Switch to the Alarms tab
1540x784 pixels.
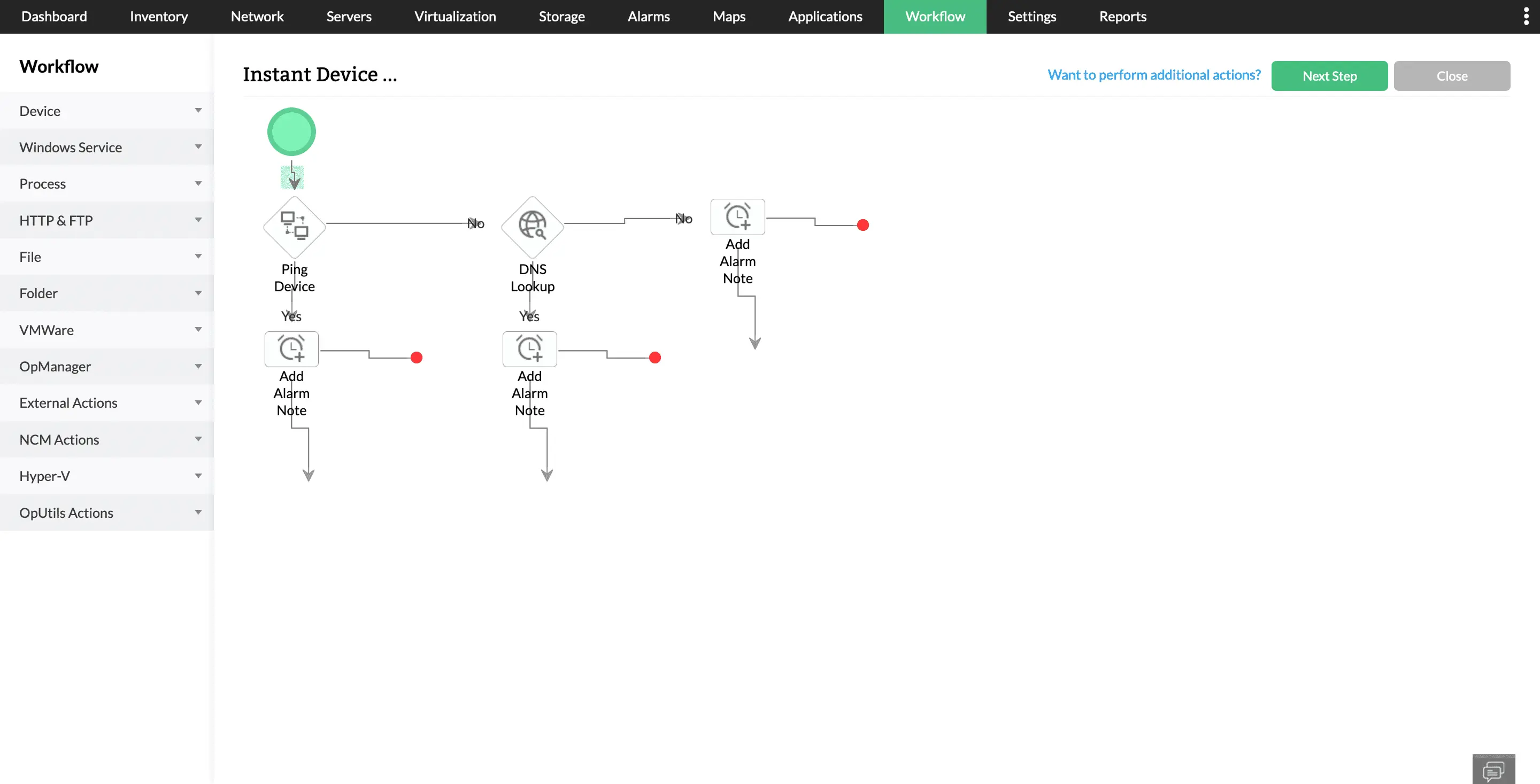(x=648, y=16)
